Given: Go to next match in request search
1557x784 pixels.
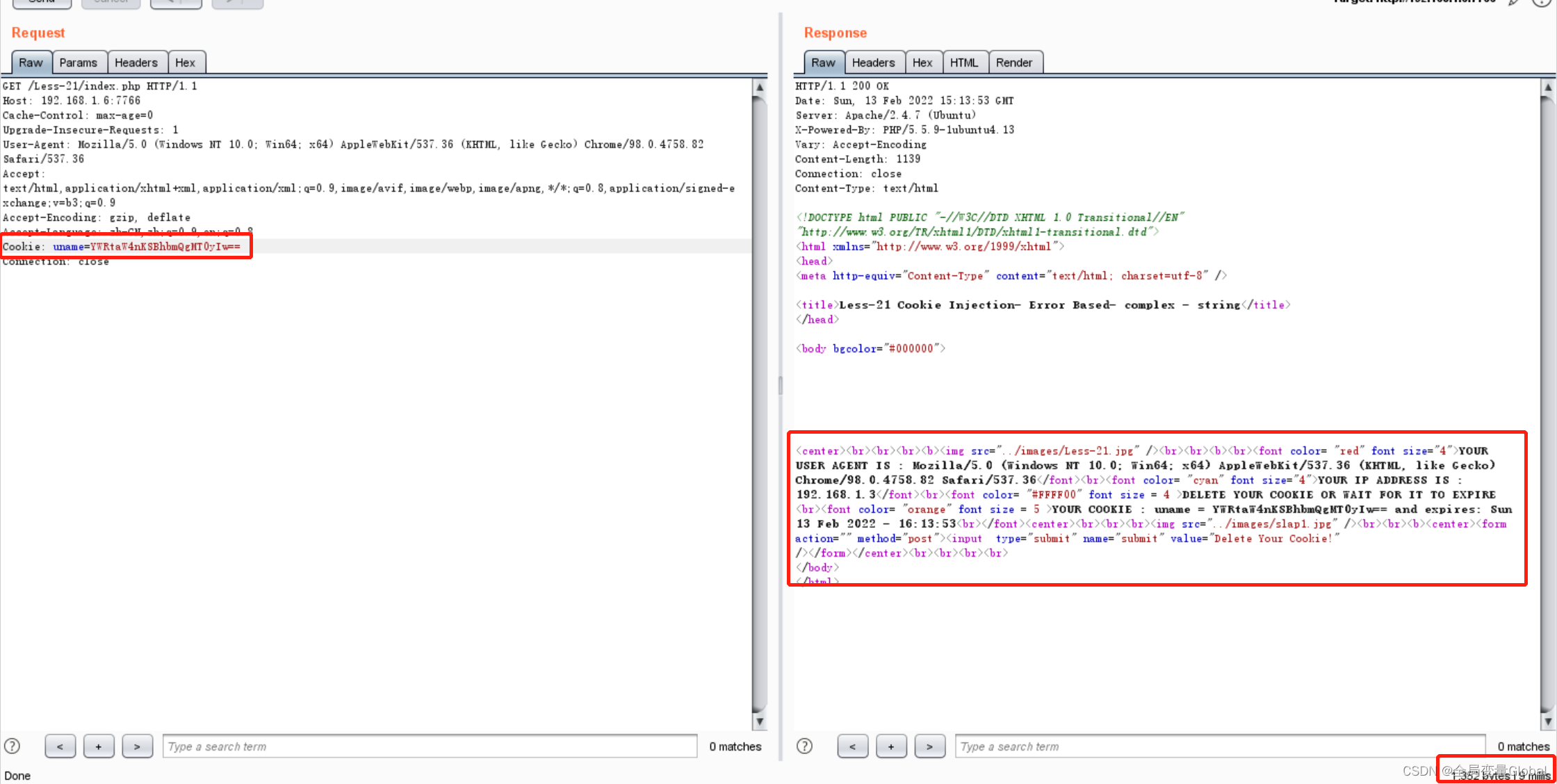Looking at the screenshot, I should [x=137, y=746].
